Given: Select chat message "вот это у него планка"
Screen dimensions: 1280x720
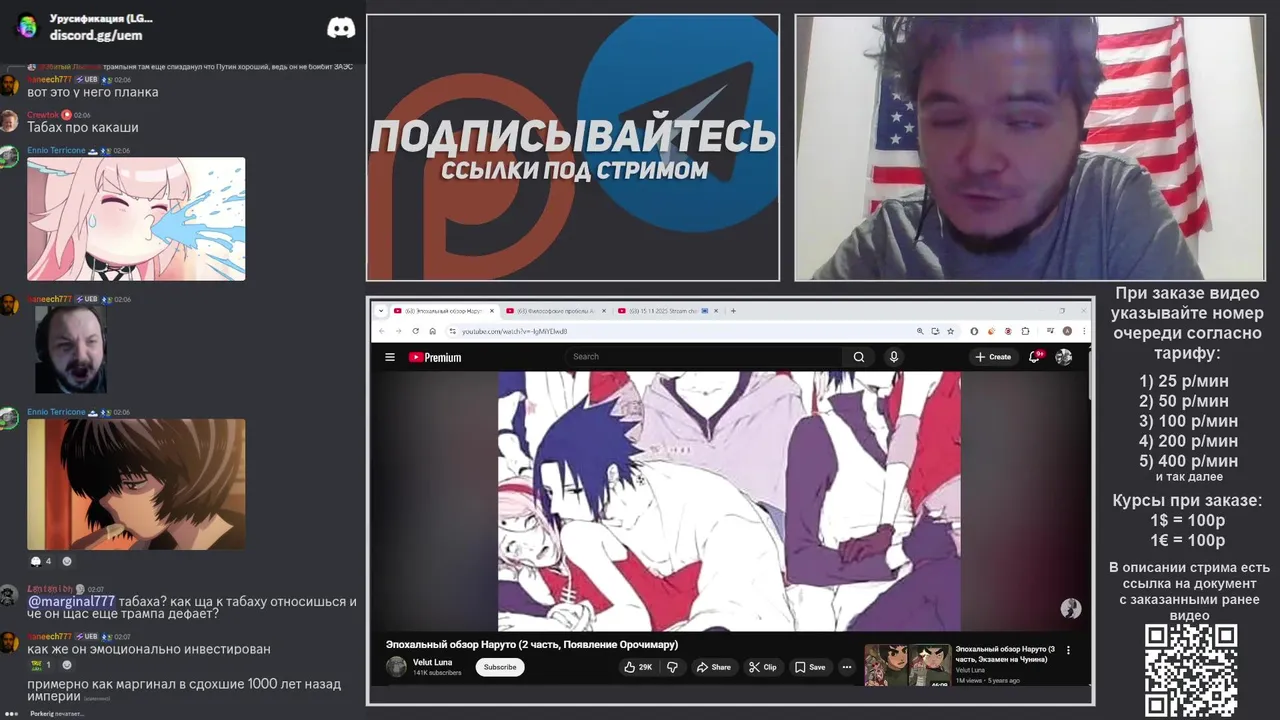Looking at the screenshot, I should pyautogui.click(x=93, y=92).
